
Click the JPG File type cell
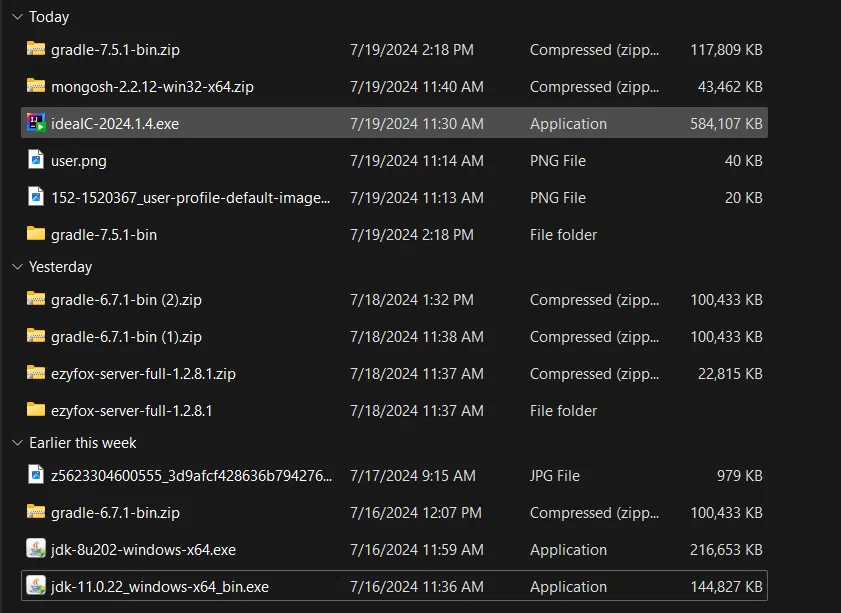555,476
